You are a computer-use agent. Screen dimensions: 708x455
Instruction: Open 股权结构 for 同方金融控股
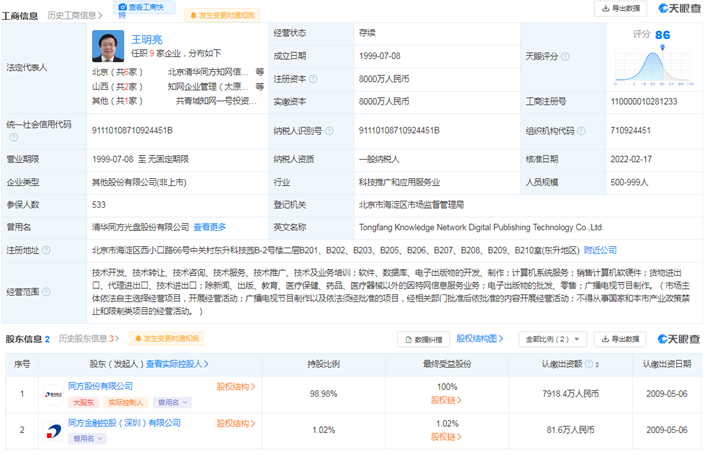click(x=236, y=423)
